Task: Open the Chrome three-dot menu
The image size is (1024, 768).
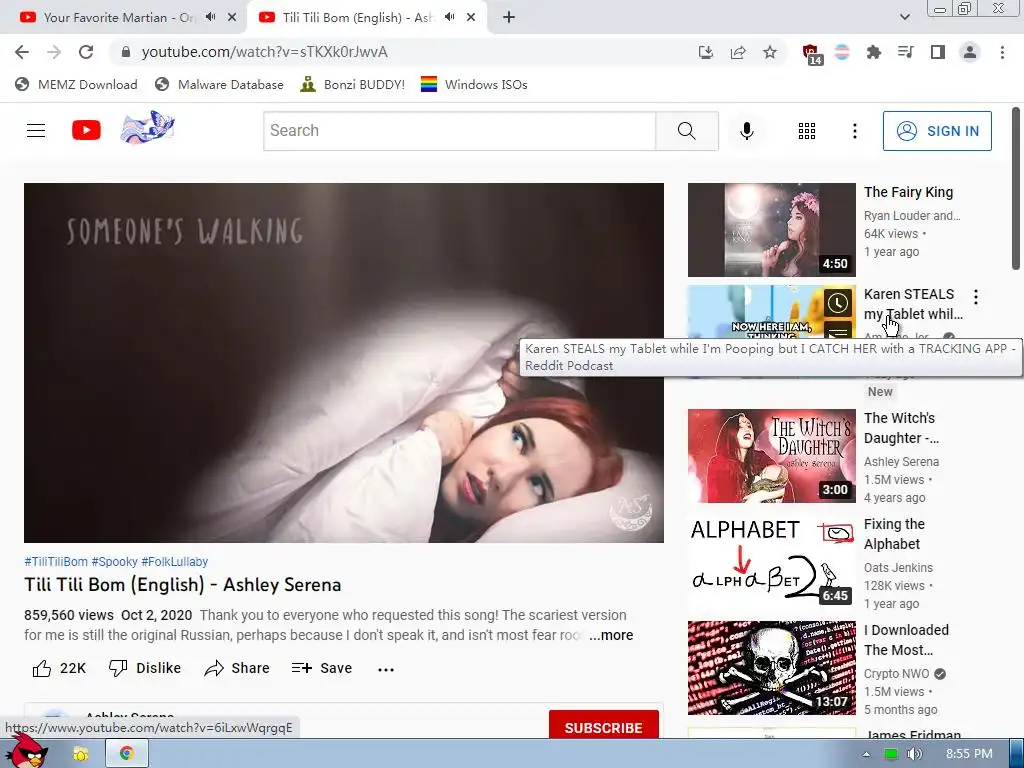Action: tap(1002, 52)
